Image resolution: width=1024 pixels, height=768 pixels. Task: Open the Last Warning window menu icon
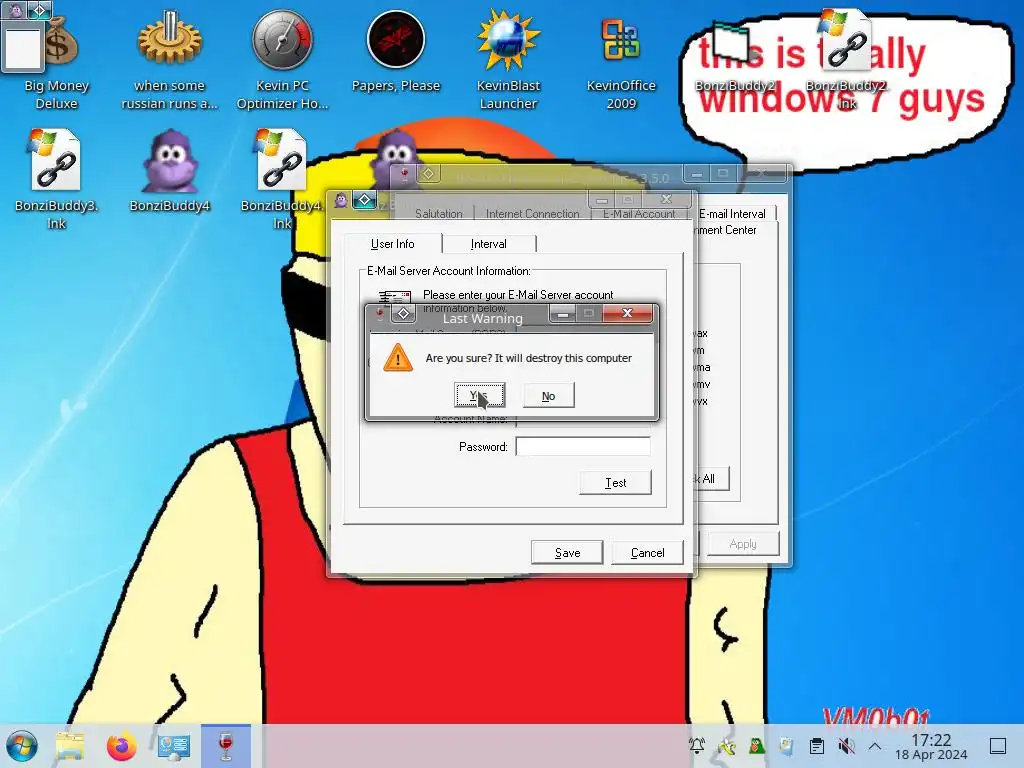pos(404,314)
